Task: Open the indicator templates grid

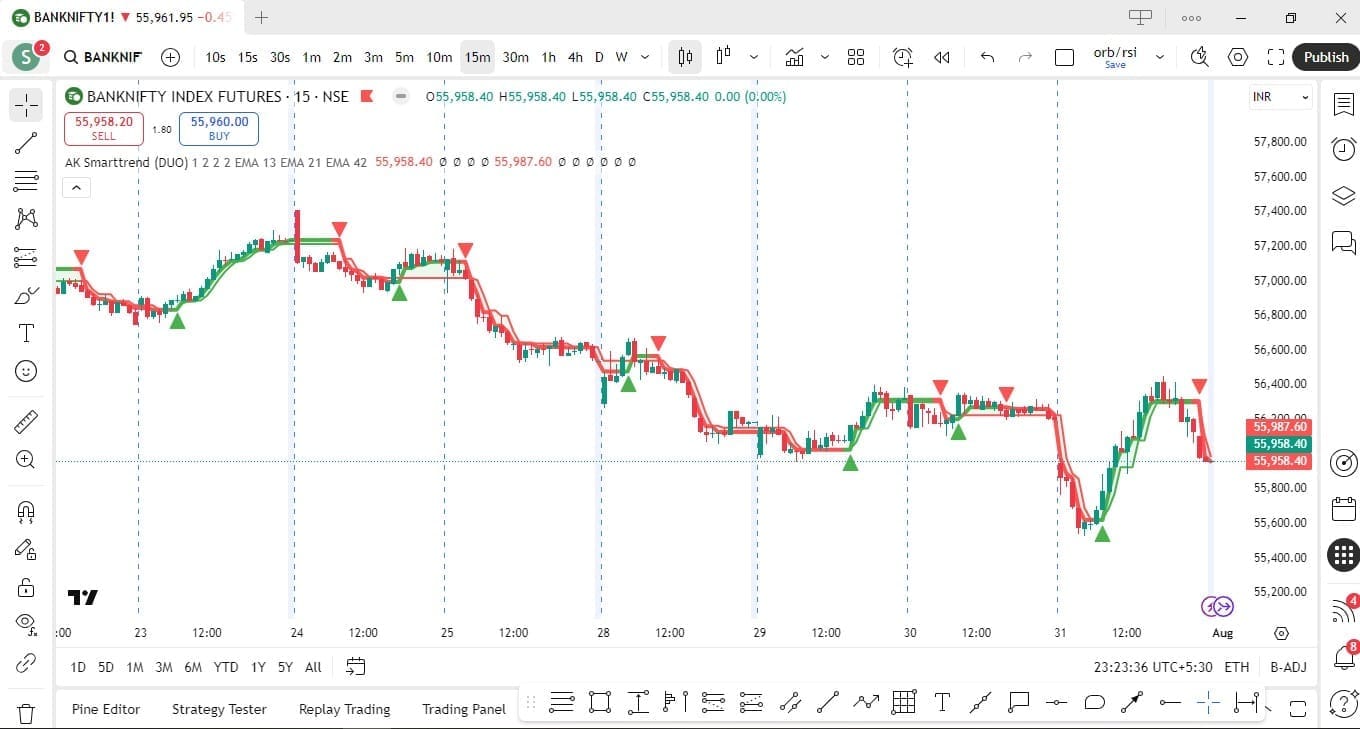Action: tap(856, 57)
